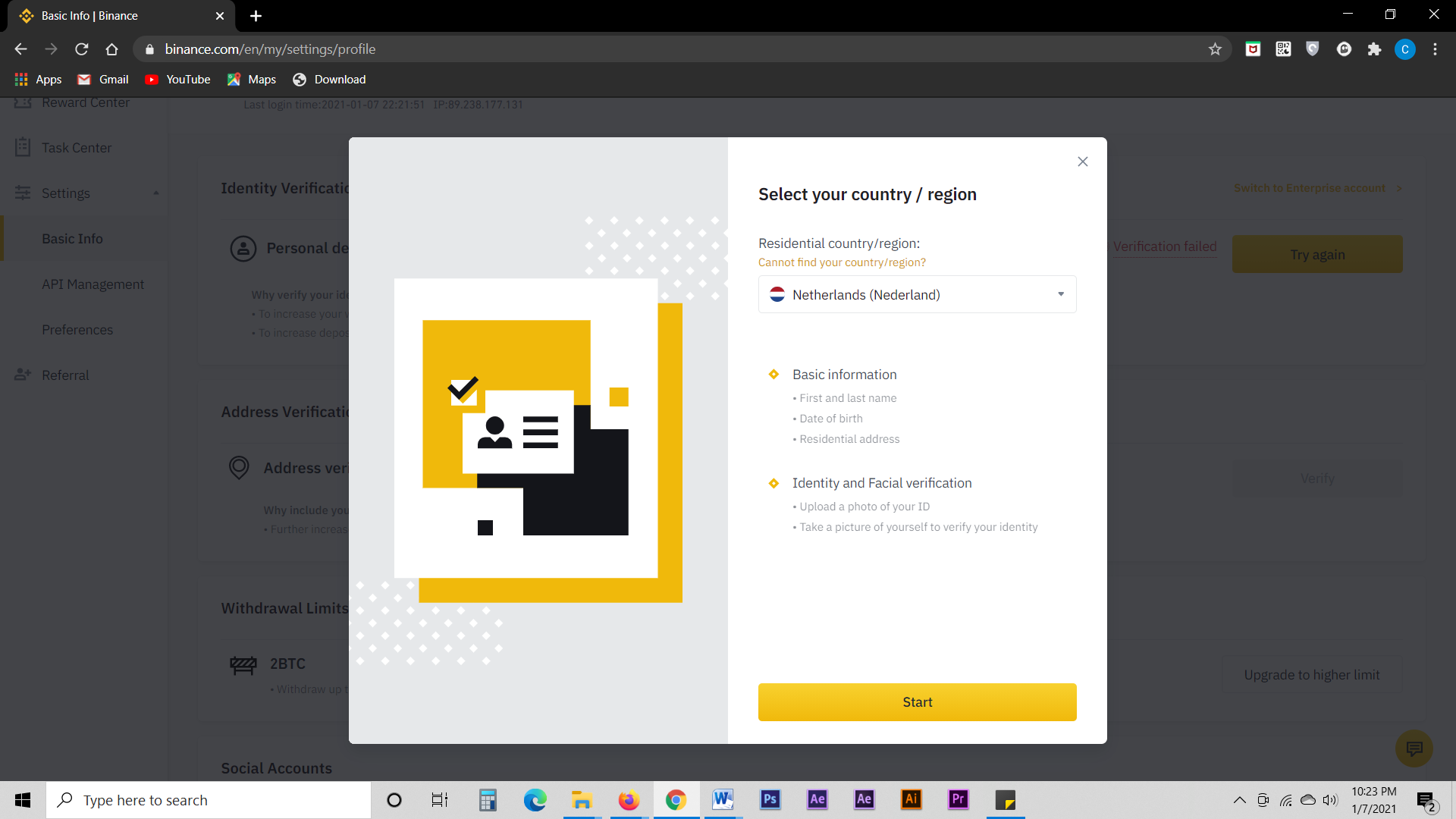
Task: Launch Calculator from taskbar
Action: point(488,800)
